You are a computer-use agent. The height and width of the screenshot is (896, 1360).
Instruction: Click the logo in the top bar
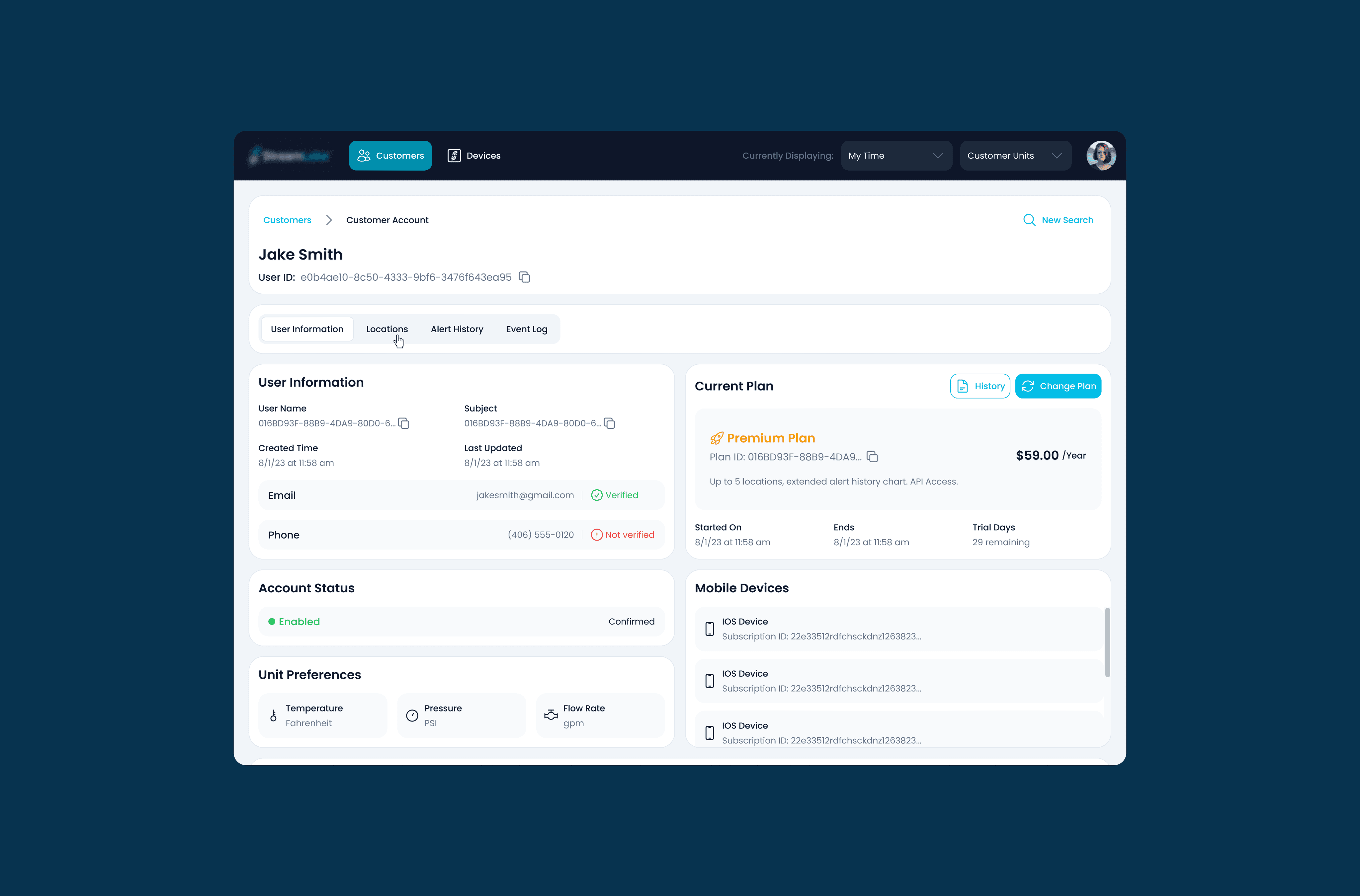[289, 155]
